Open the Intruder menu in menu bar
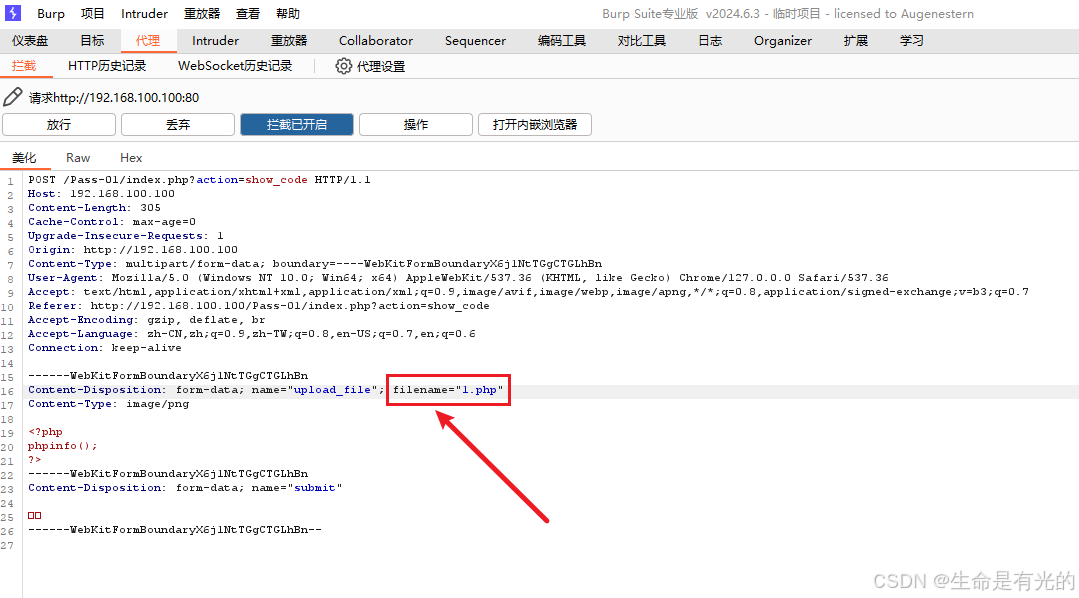Viewport: 1079px width, 598px height. click(x=144, y=14)
